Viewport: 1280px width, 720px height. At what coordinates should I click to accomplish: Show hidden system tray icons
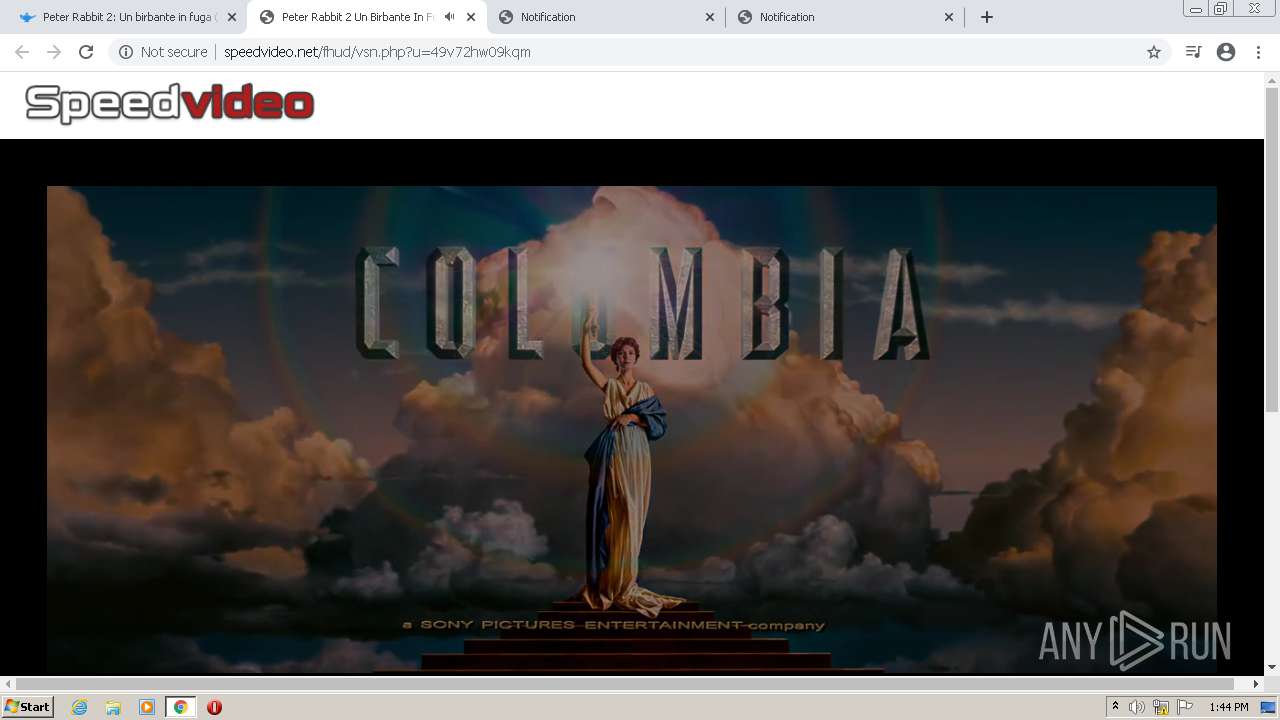(1115, 707)
